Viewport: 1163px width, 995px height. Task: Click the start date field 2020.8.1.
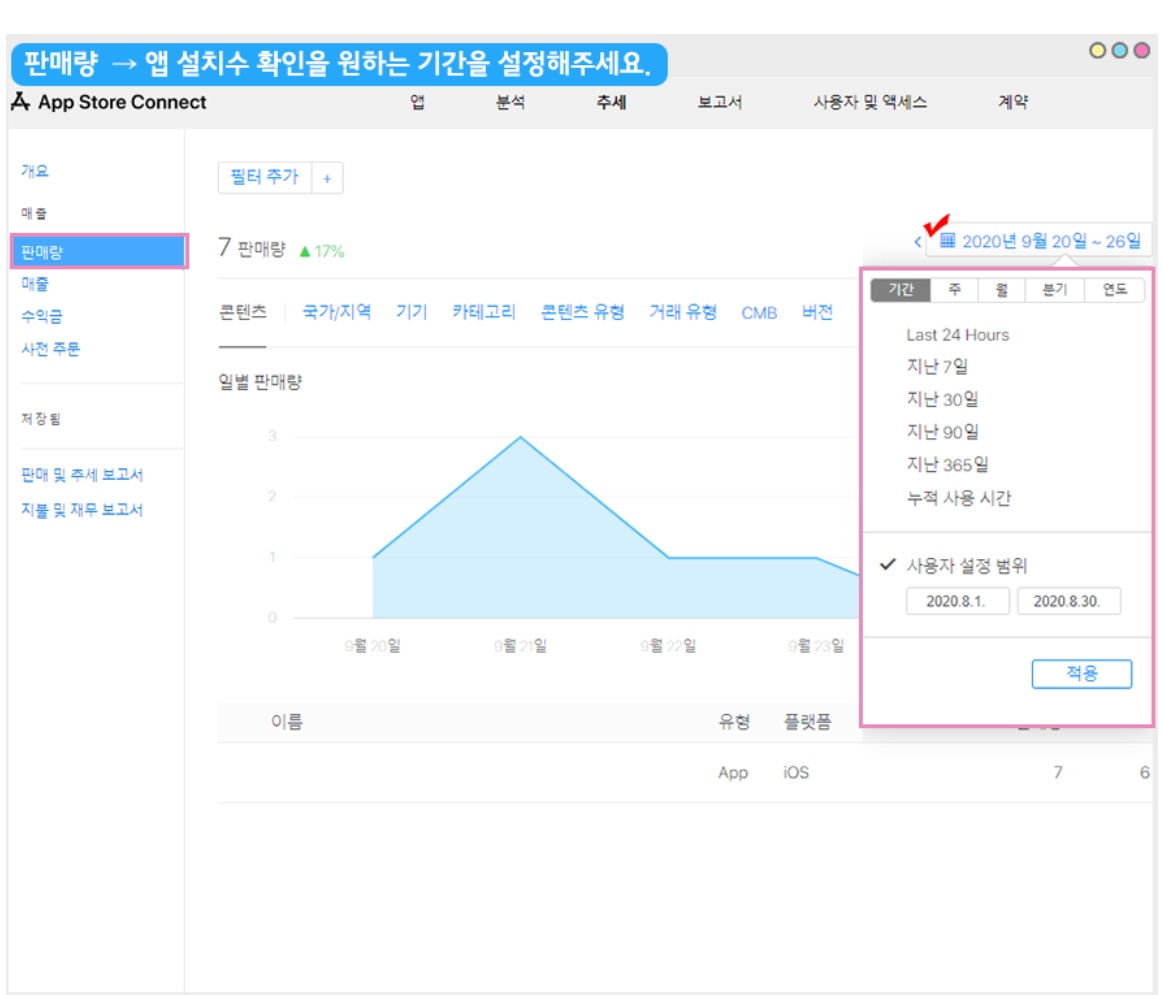[957, 601]
